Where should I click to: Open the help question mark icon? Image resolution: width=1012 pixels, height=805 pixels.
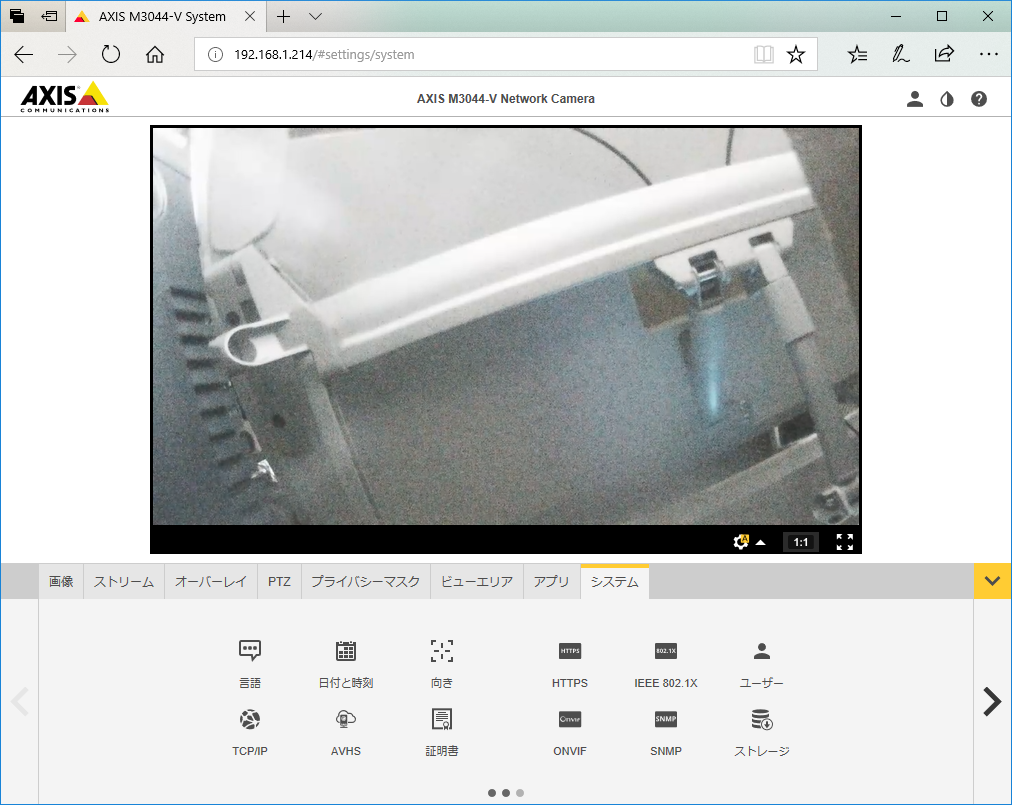pos(978,99)
